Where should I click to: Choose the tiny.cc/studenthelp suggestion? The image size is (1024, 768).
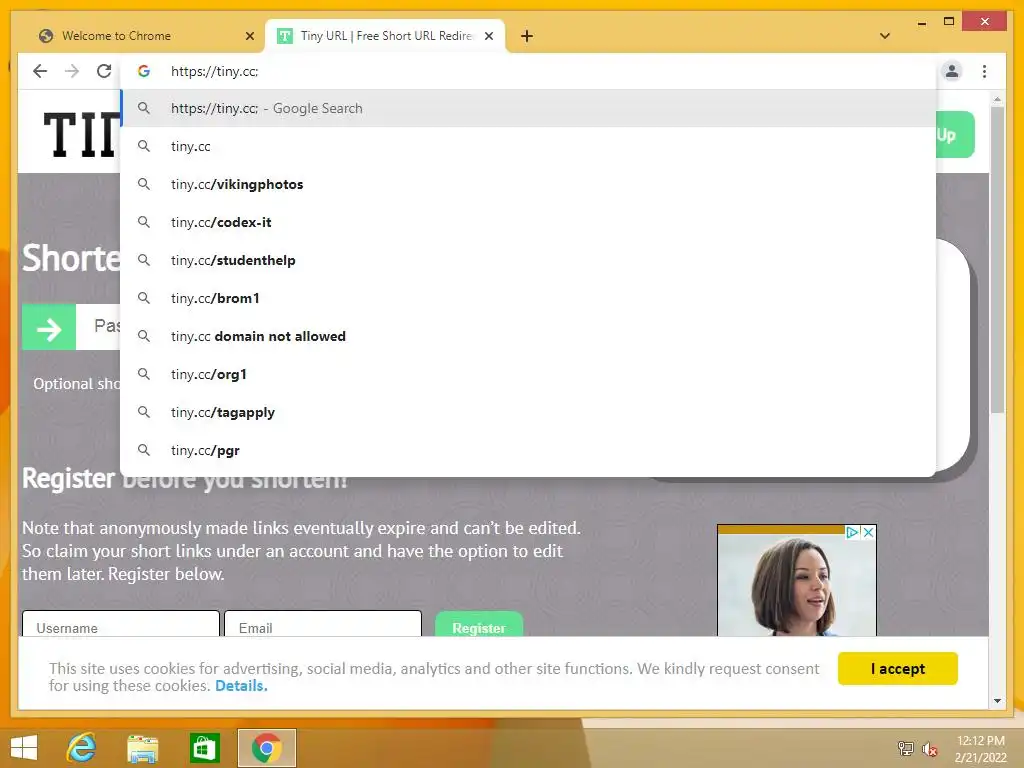[528, 260]
